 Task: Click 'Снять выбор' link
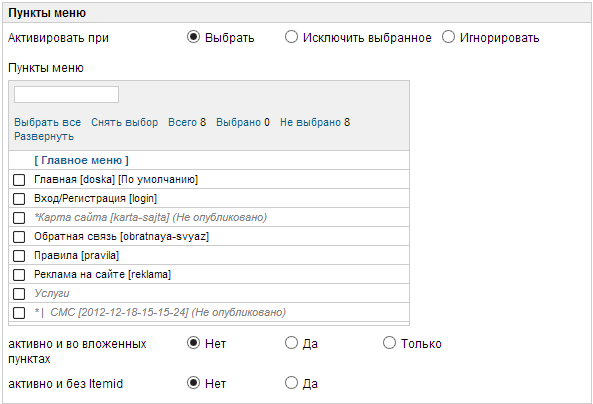pos(124,122)
